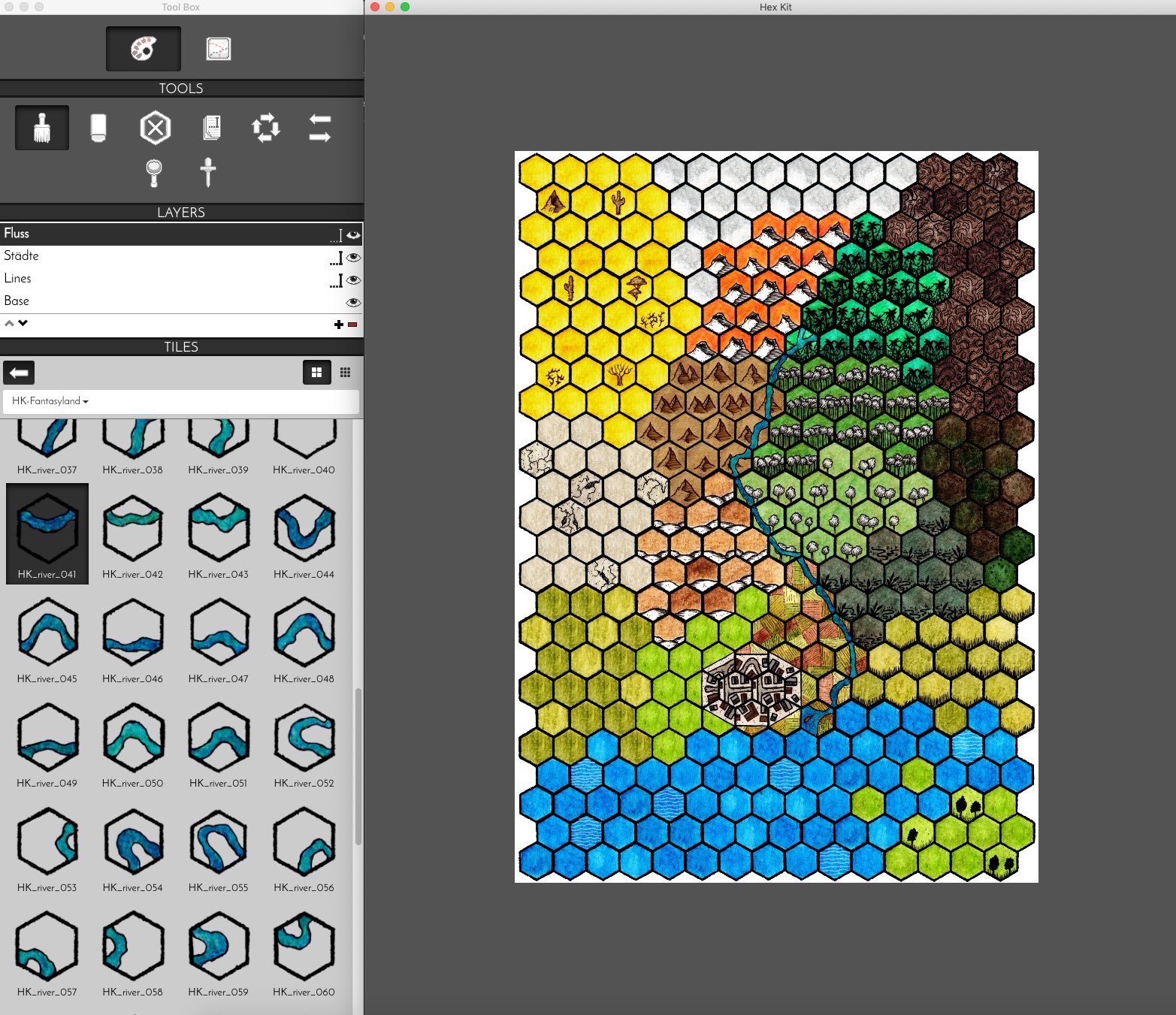Switch to the map settings tab
The width and height of the screenshot is (1176, 1015).
click(218, 49)
